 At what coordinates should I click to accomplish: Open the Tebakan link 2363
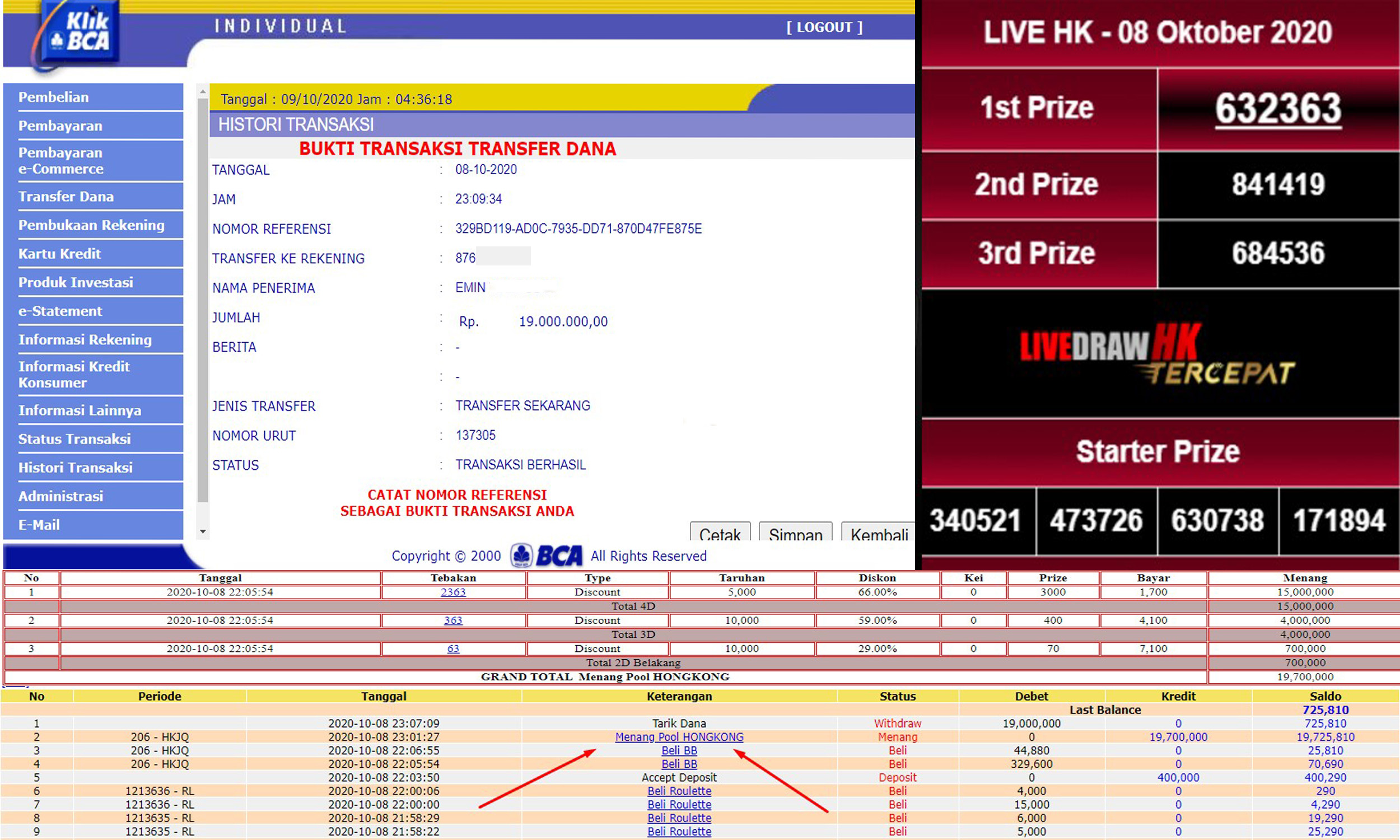point(453,592)
